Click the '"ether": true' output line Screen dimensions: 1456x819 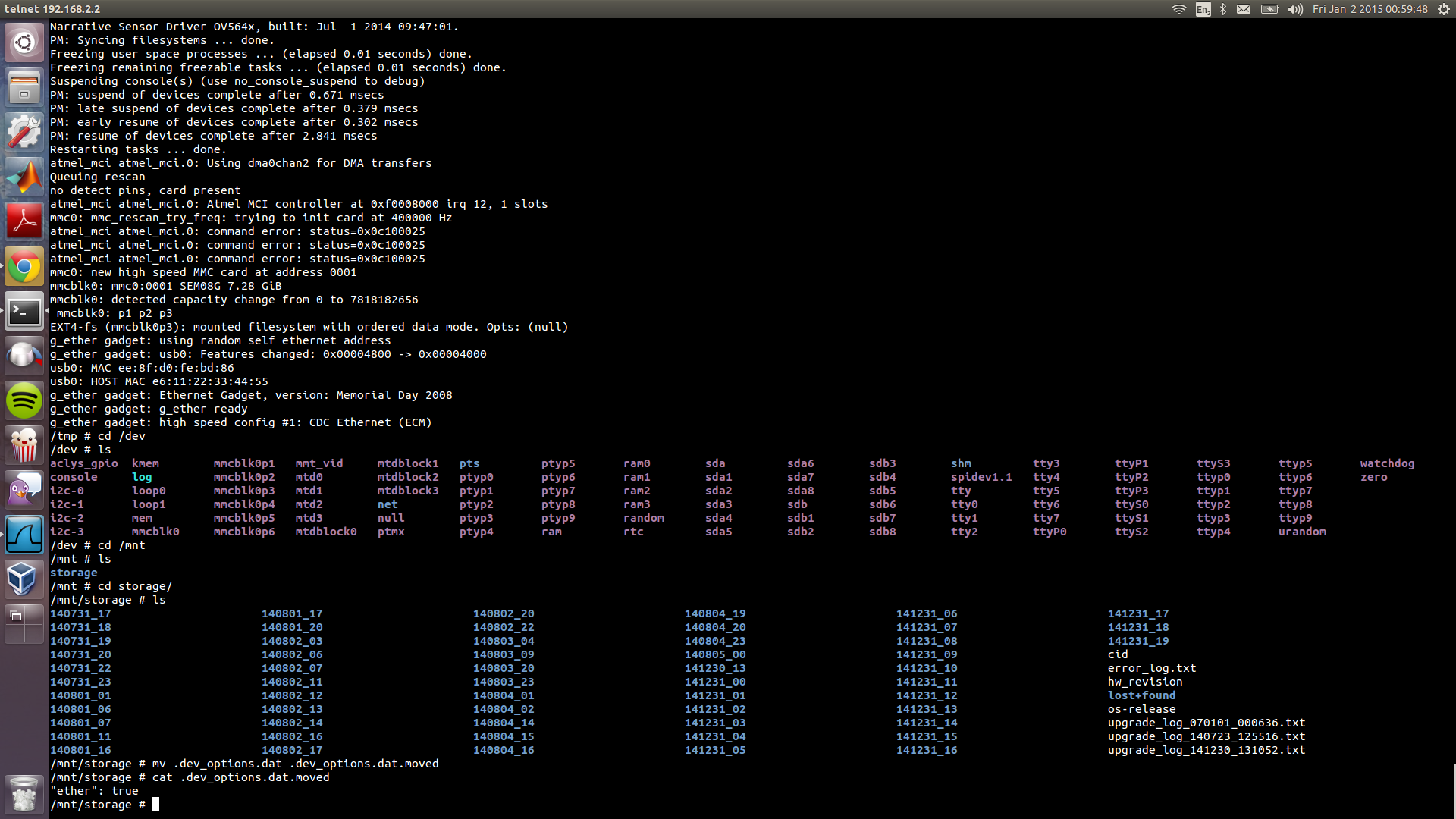click(x=94, y=791)
